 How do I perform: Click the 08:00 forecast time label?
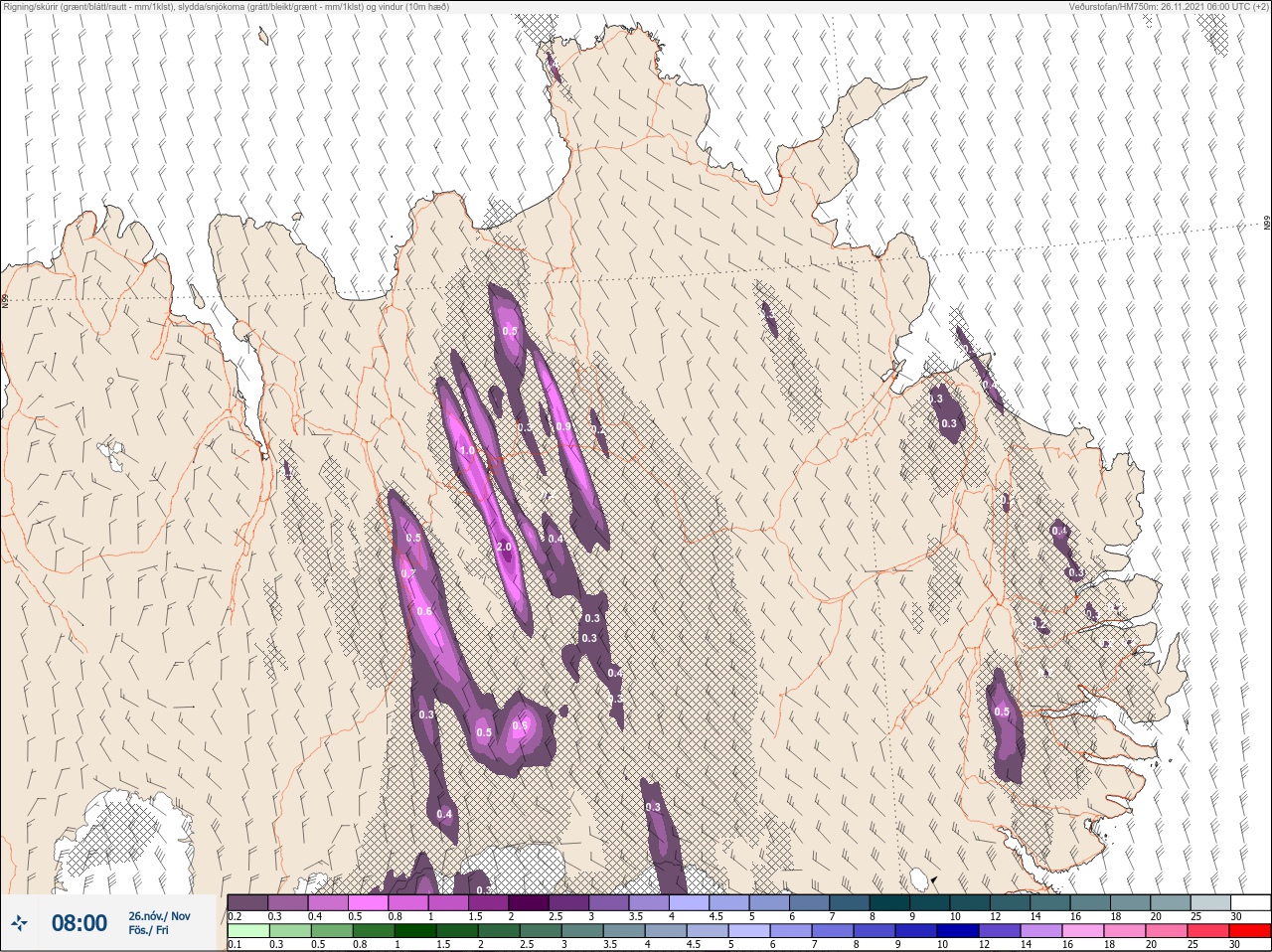coord(79,923)
